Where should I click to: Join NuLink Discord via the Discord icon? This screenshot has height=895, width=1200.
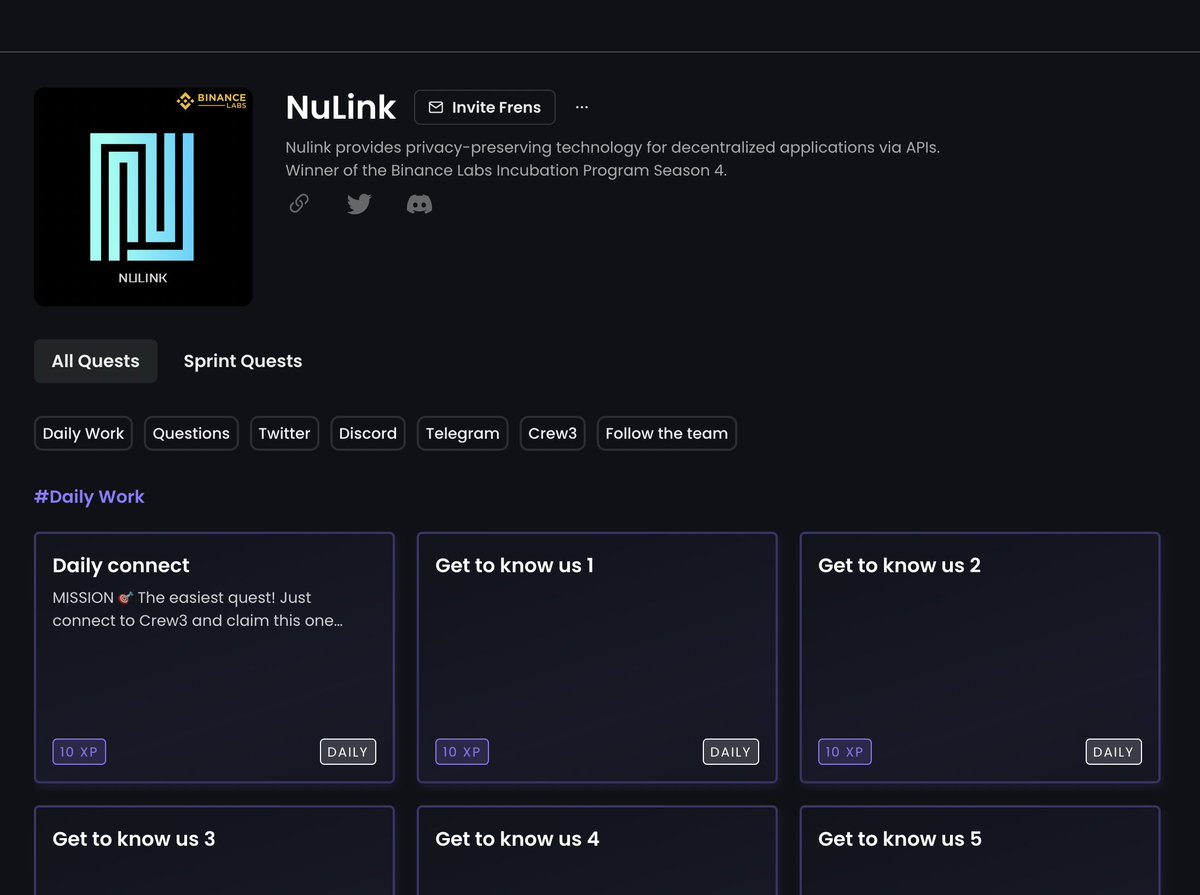click(419, 203)
